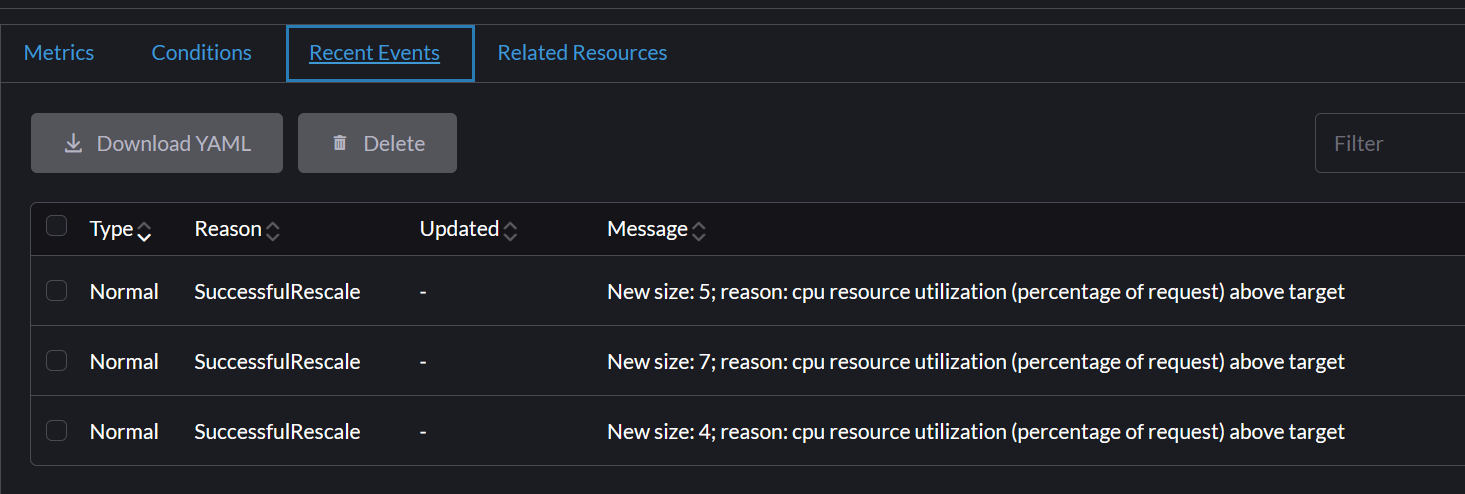Go to the Related Resources tab
The image size is (1465, 494).
tap(582, 53)
